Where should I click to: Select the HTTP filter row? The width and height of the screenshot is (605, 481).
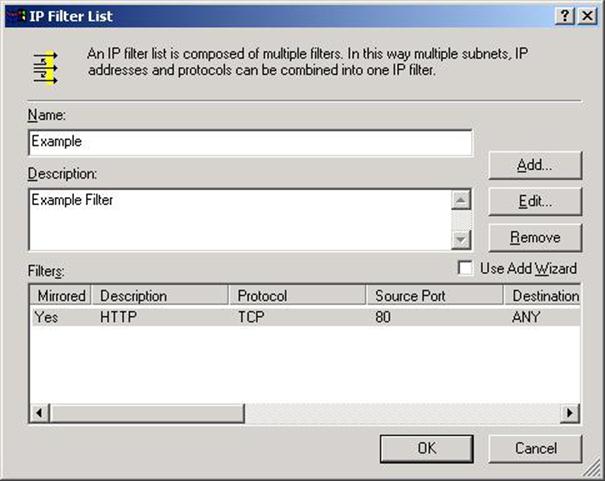pyautogui.click(x=200, y=317)
